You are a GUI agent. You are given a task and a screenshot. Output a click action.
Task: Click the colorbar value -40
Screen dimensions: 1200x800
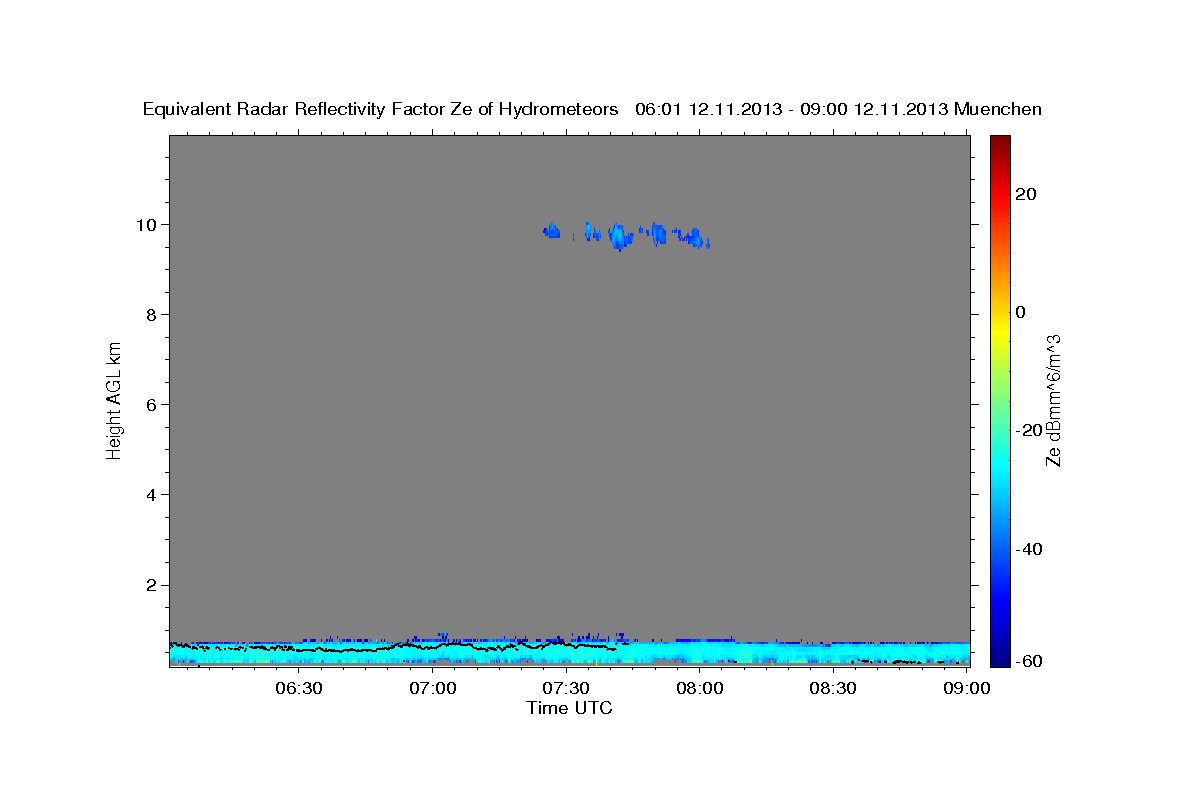pyautogui.click(x=1027, y=548)
